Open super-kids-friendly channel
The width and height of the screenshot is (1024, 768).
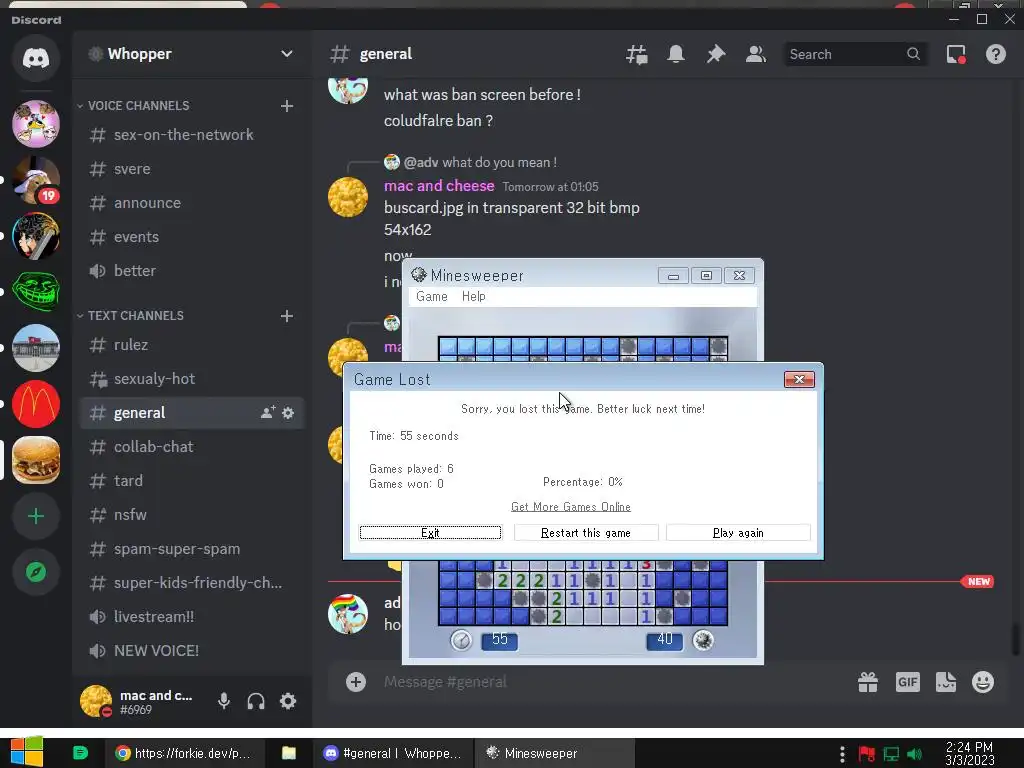click(191, 583)
